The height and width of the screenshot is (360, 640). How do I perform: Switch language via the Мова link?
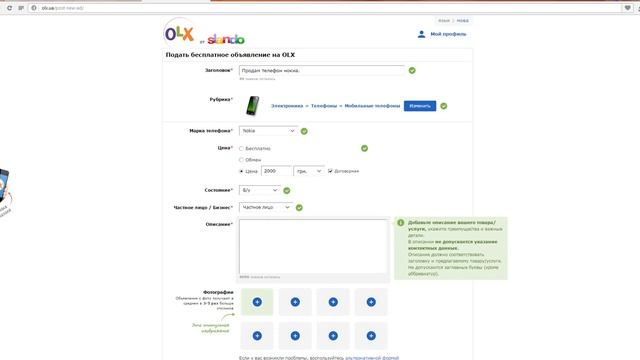(x=462, y=21)
